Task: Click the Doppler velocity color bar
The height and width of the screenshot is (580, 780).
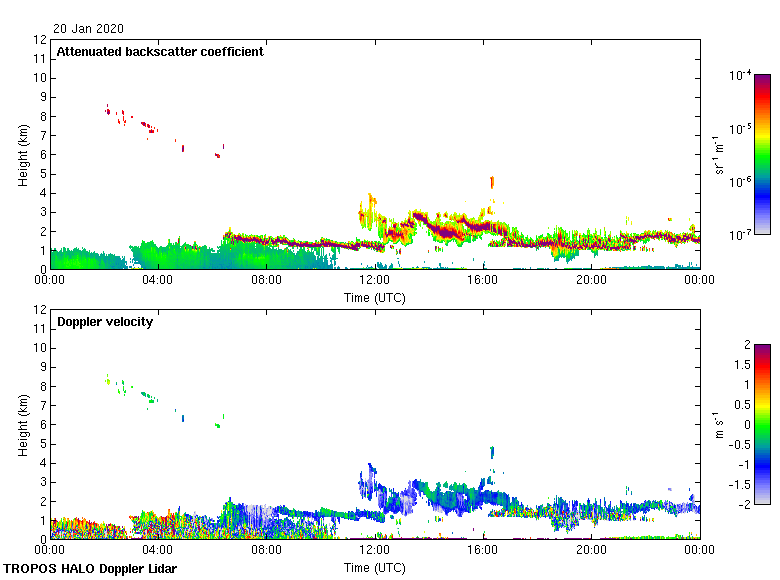Action: pyautogui.click(x=762, y=424)
